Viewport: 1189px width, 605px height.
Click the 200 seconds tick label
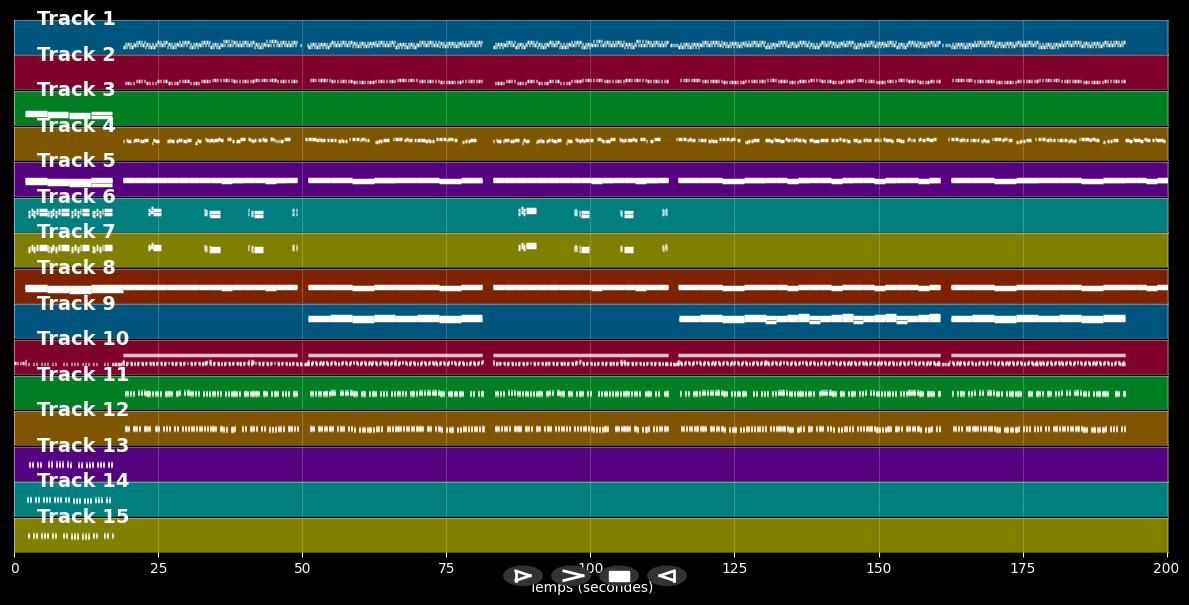[1167, 569]
